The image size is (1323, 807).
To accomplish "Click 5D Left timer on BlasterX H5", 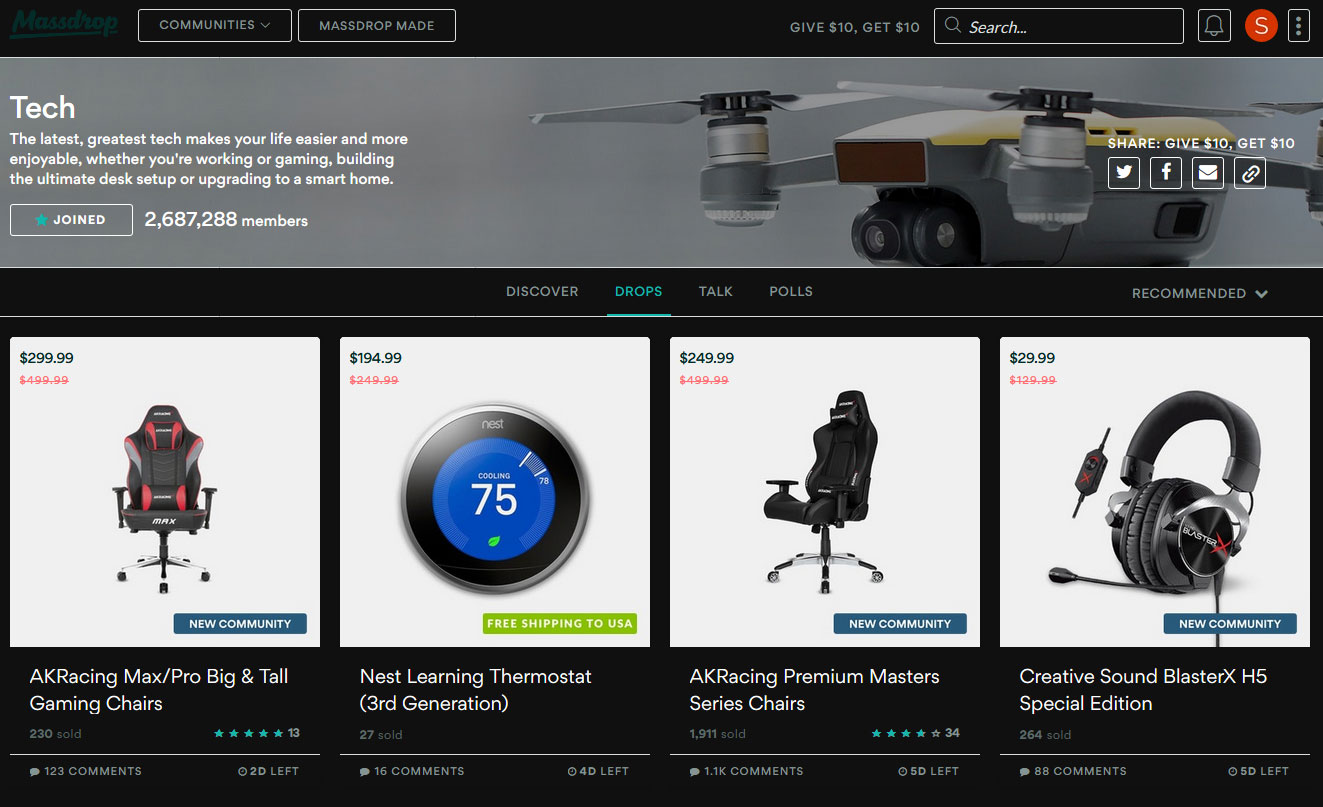I will pyautogui.click(x=1258, y=771).
